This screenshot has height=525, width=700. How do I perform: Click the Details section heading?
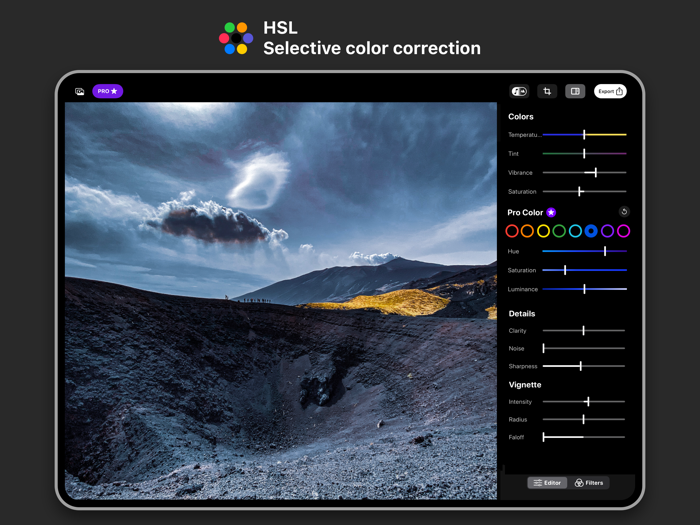click(x=522, y=313)
